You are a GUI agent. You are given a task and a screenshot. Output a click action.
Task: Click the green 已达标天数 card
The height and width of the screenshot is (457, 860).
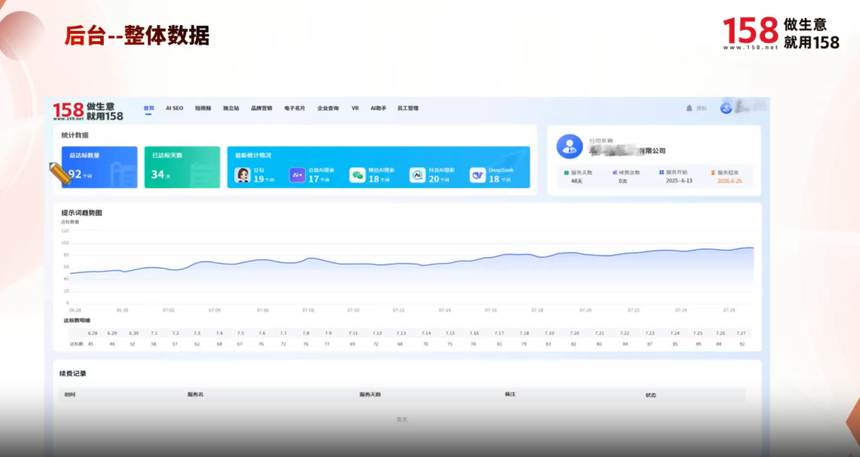click(182, 167)
